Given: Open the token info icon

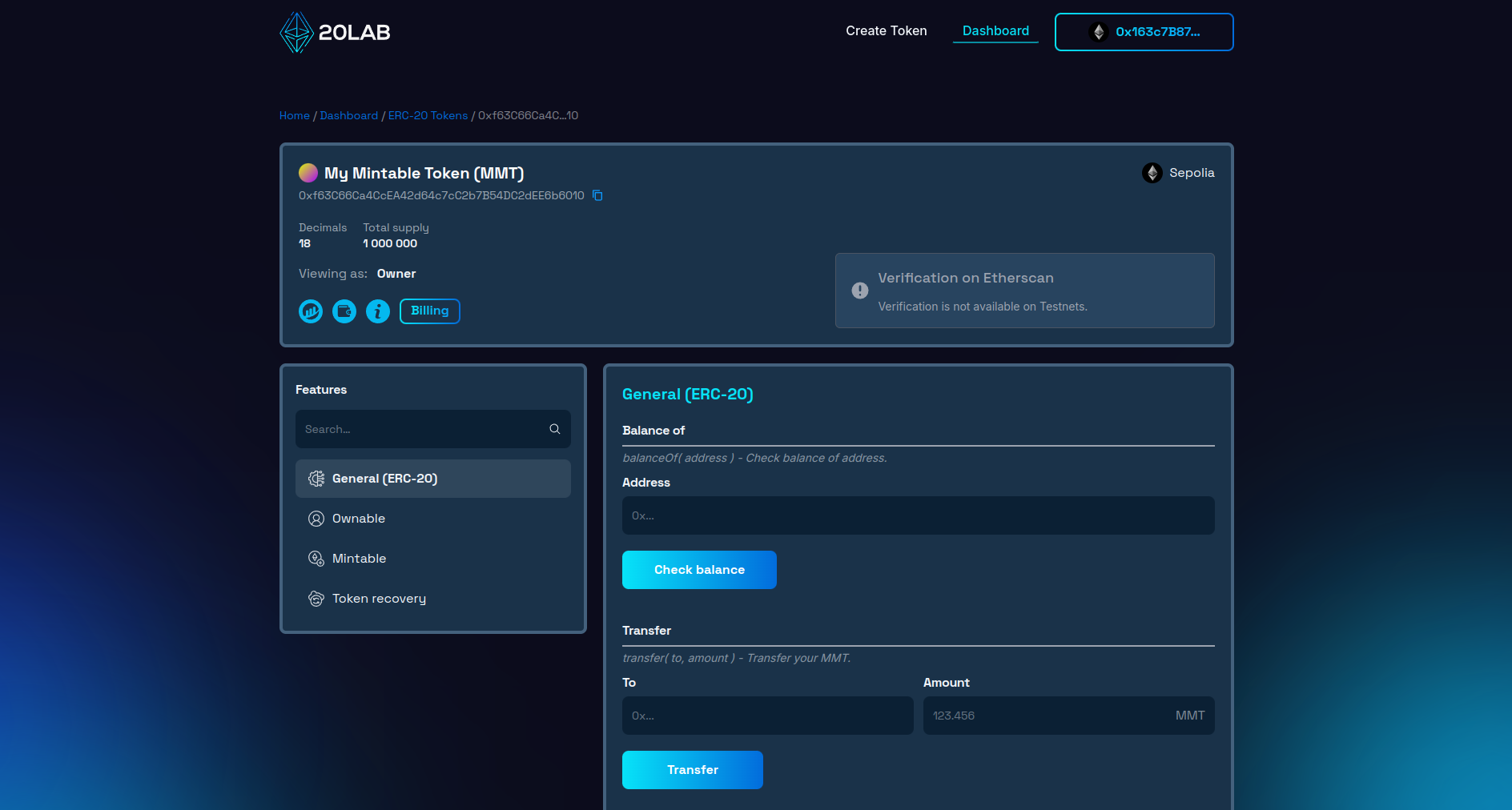Looking at the screenshot, I should (378, 311).
